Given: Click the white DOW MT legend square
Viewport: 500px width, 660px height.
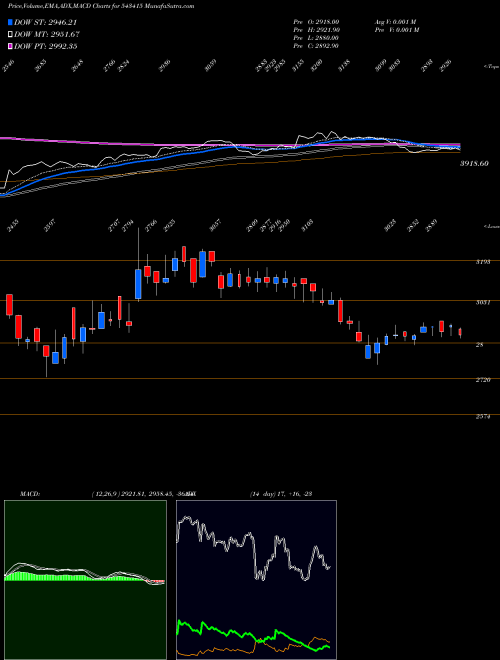Looking at the screenshot, I should point(10,34).
